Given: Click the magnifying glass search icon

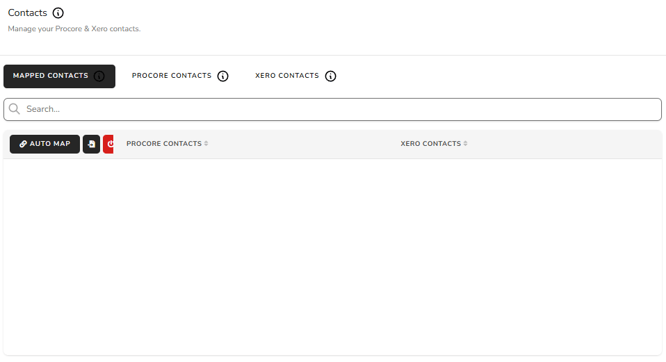Looking at the screenshot, I should pyautogui.click(x=14, y=109).
